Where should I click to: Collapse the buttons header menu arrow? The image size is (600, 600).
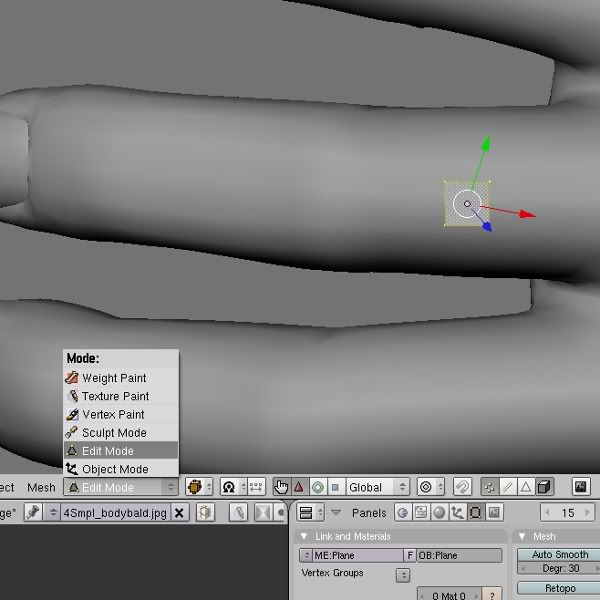336,512
